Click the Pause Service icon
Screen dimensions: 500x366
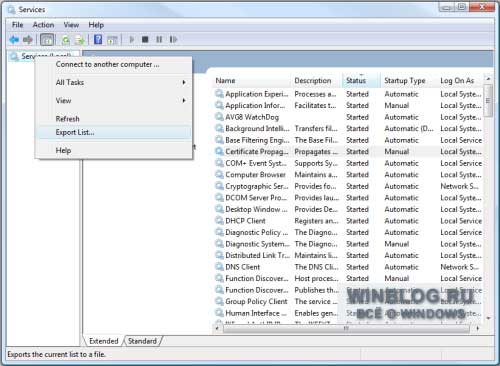pyautogui.click(x=159, y=40)
